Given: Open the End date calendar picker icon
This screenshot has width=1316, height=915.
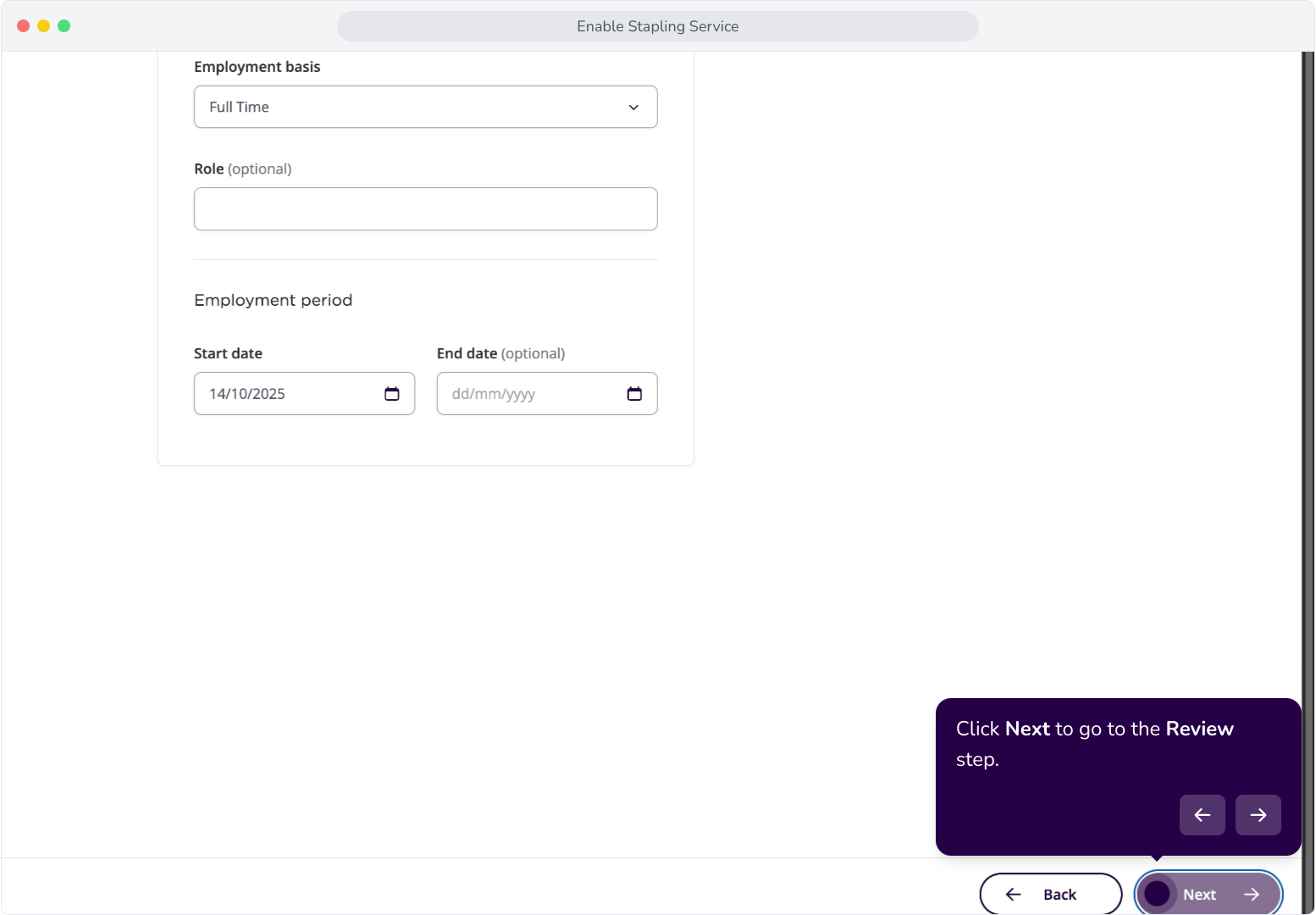Looking at the screenshot, I should pos(634,394).
